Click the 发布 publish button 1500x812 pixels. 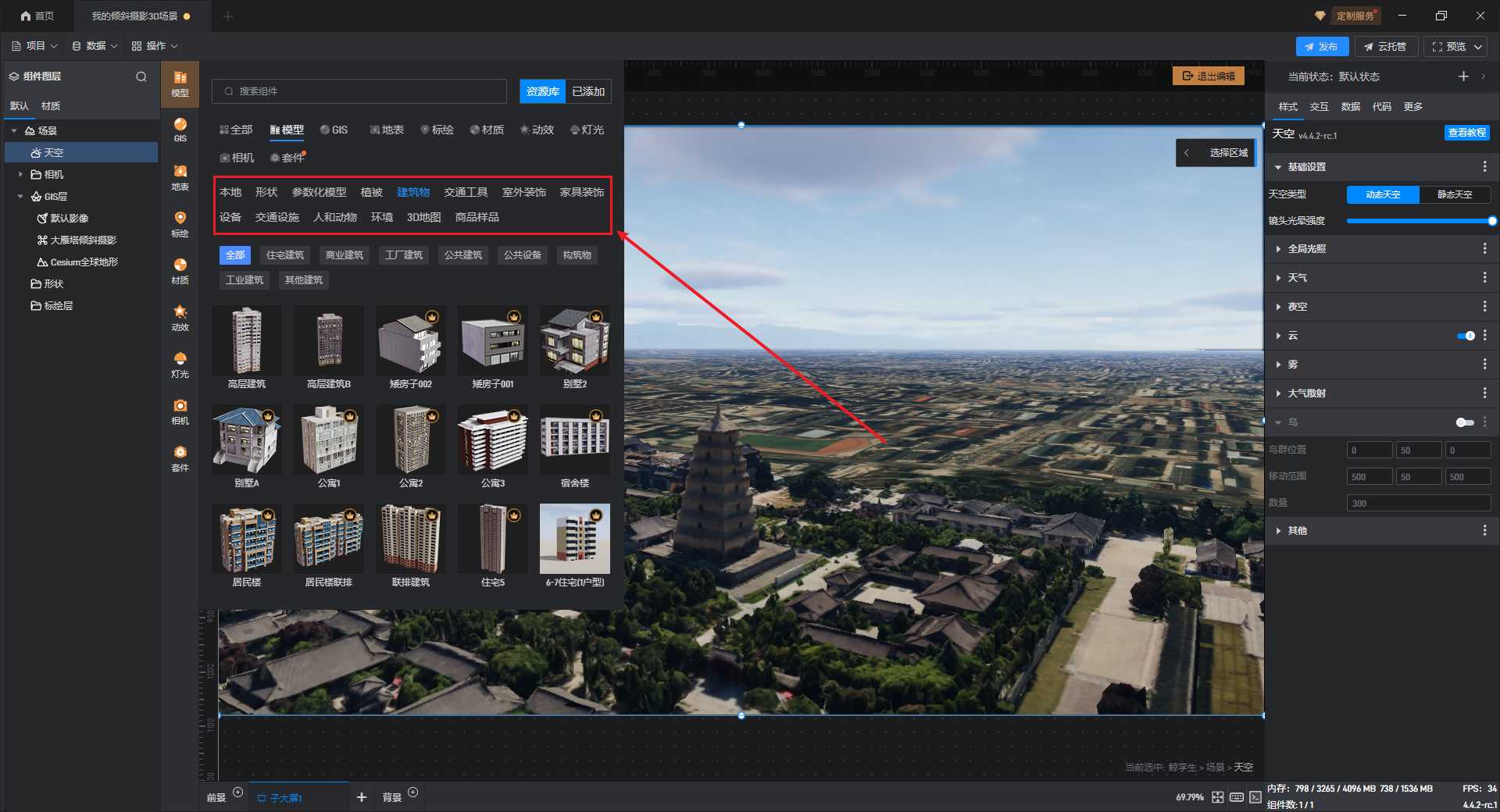pos(1322,47)
